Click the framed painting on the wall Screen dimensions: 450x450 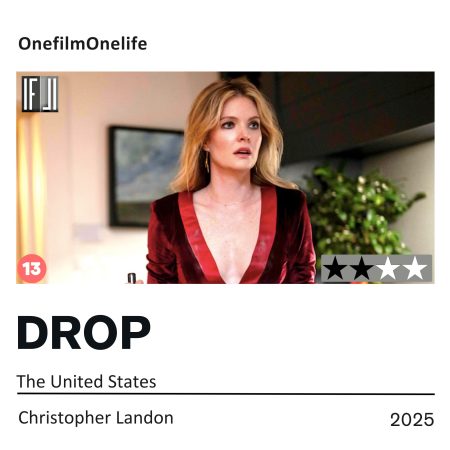147,177
